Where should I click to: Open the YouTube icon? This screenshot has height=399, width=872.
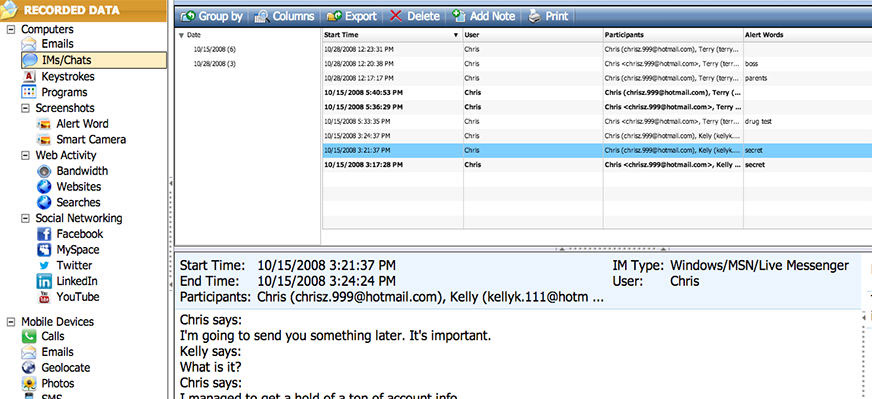44,297
